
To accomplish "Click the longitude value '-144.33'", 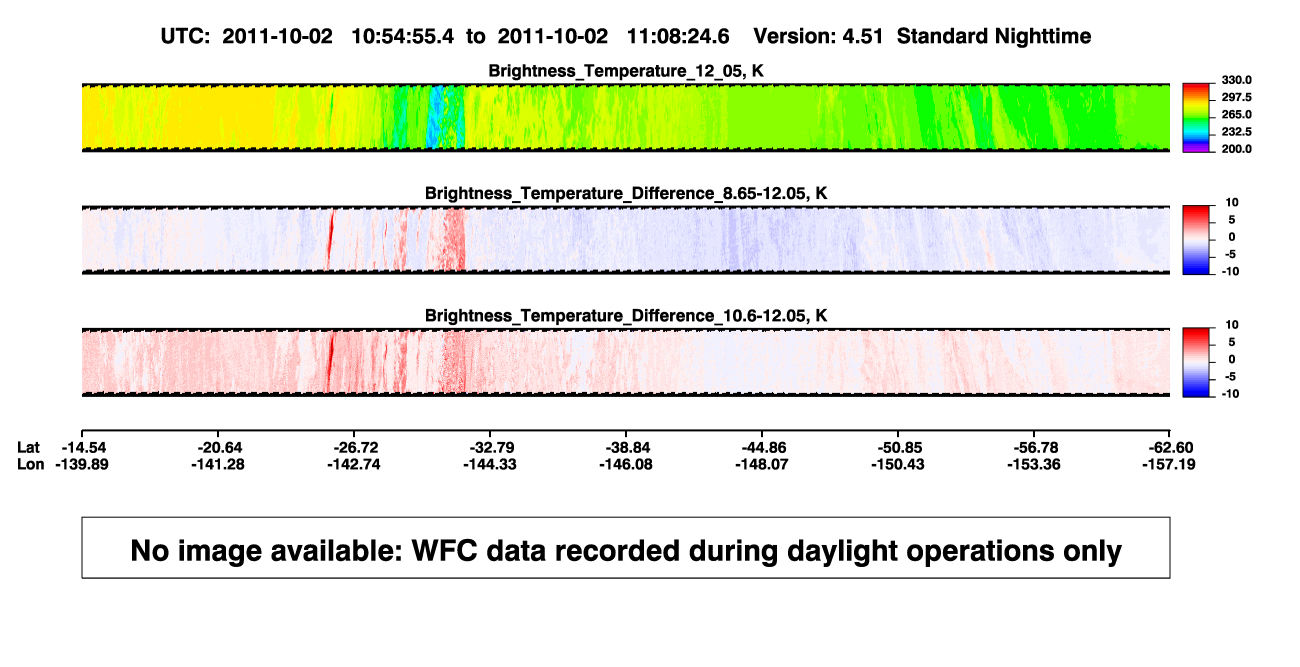I will point(492,464).
